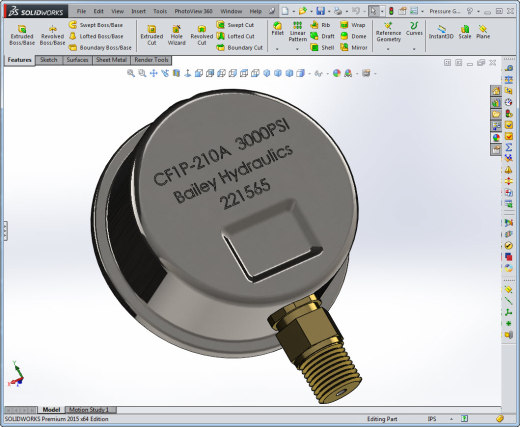The height and width of the screenshot is (427, 520).
Task: Select the Mirror feature tool
Action: click(354, 48)
